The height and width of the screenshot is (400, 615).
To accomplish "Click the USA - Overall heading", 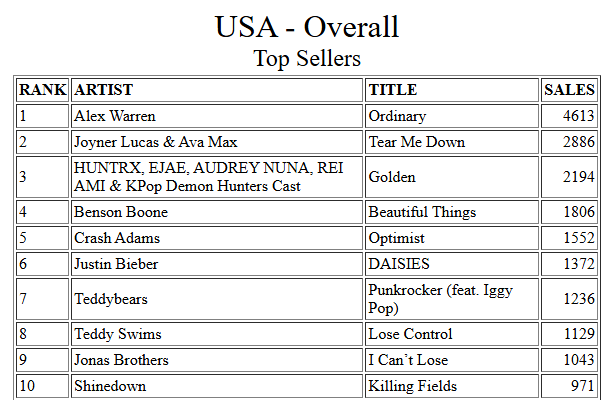I will (x=307, y=27).
